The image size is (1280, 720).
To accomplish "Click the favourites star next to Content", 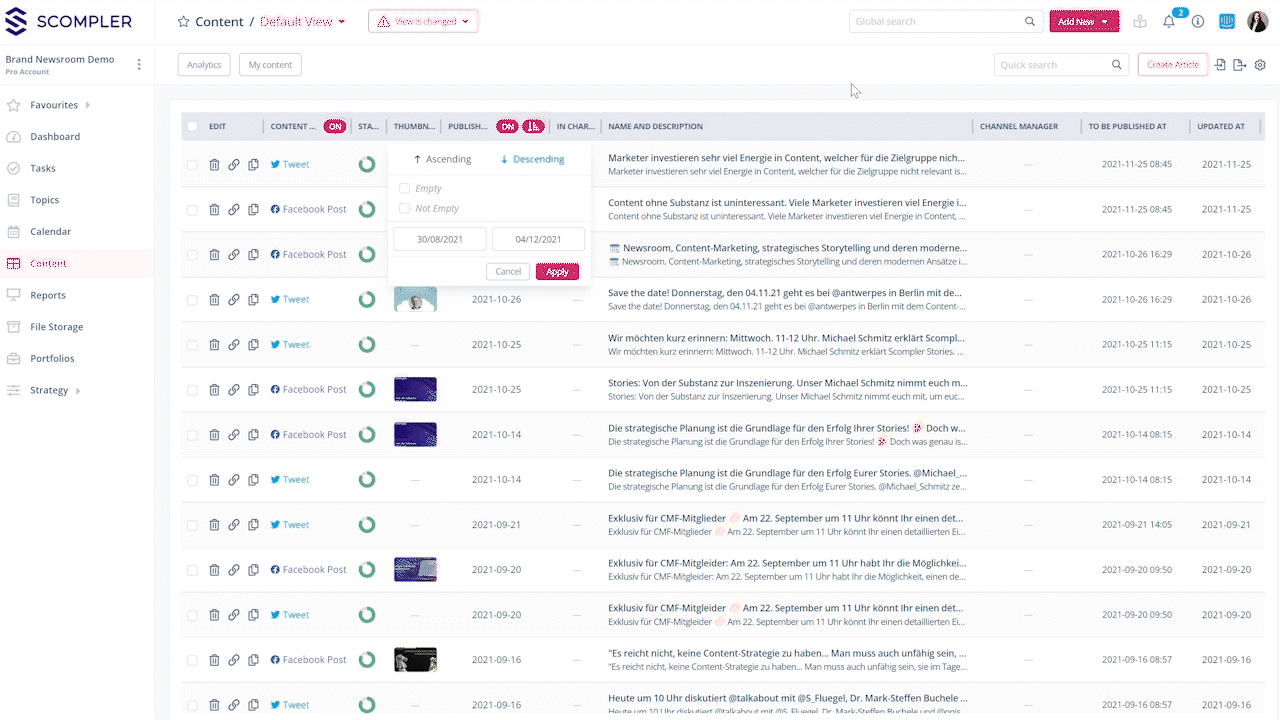I will (x=183, y=22).
